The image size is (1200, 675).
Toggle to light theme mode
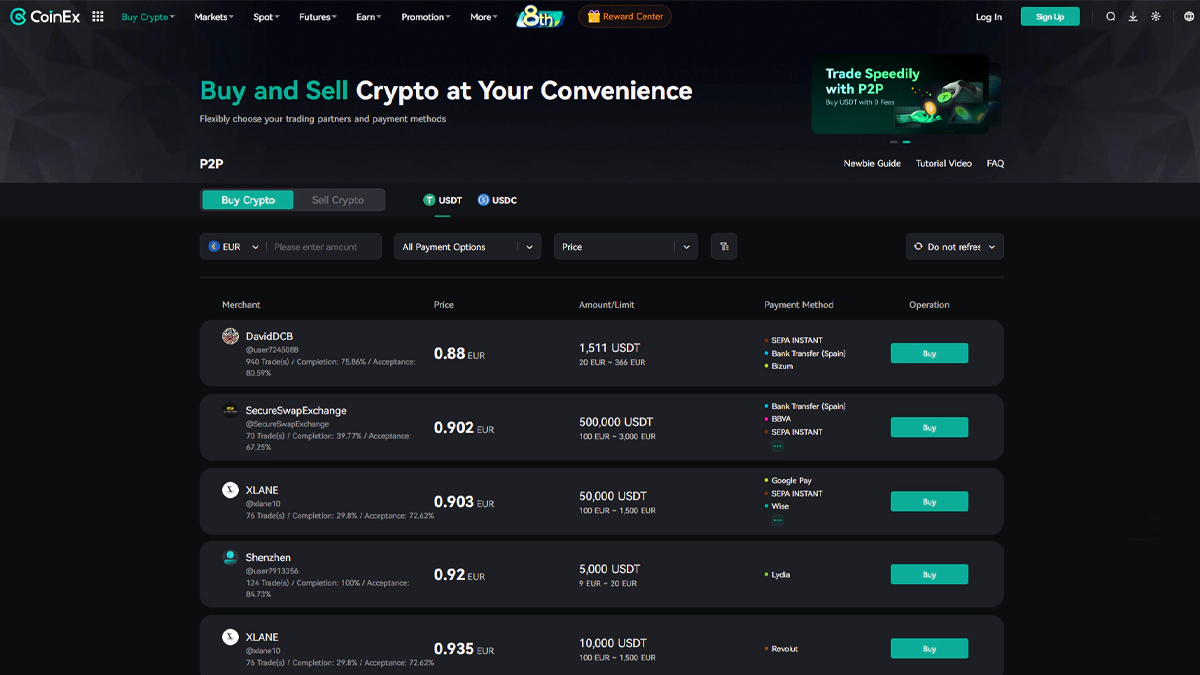[x=1158, y=16]
